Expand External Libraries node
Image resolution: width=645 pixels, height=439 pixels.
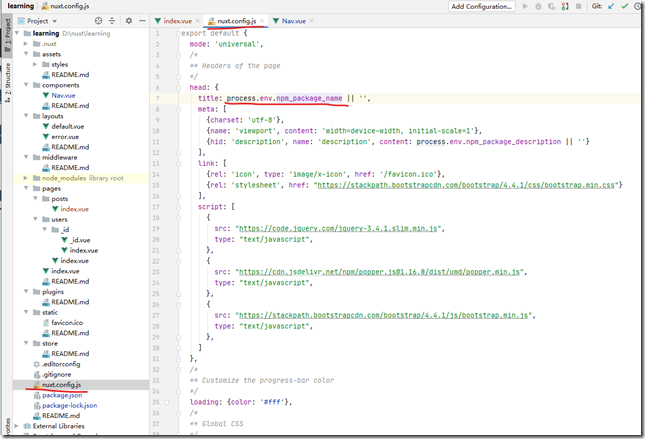pyautogui.click(x=17, y=426)
